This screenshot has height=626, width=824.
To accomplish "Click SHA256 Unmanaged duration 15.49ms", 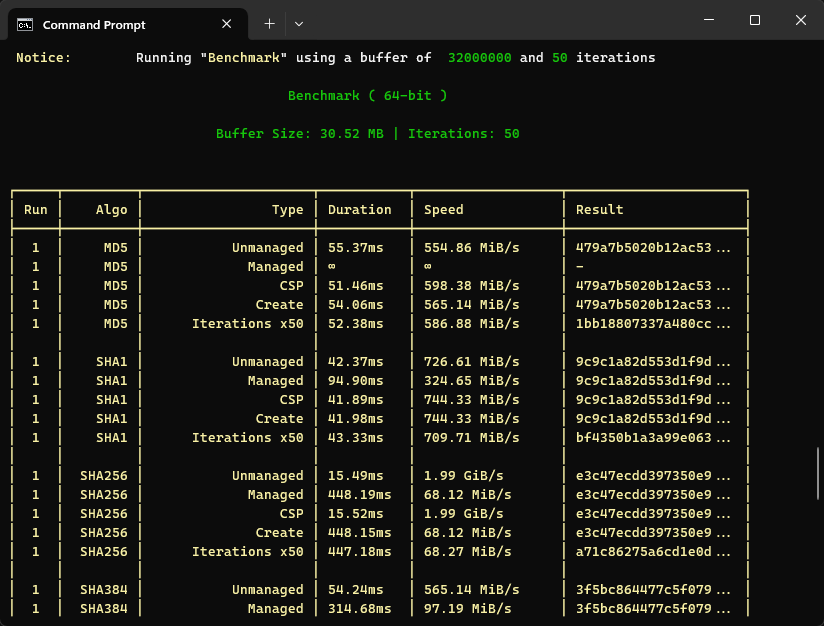I will (356, 476).
